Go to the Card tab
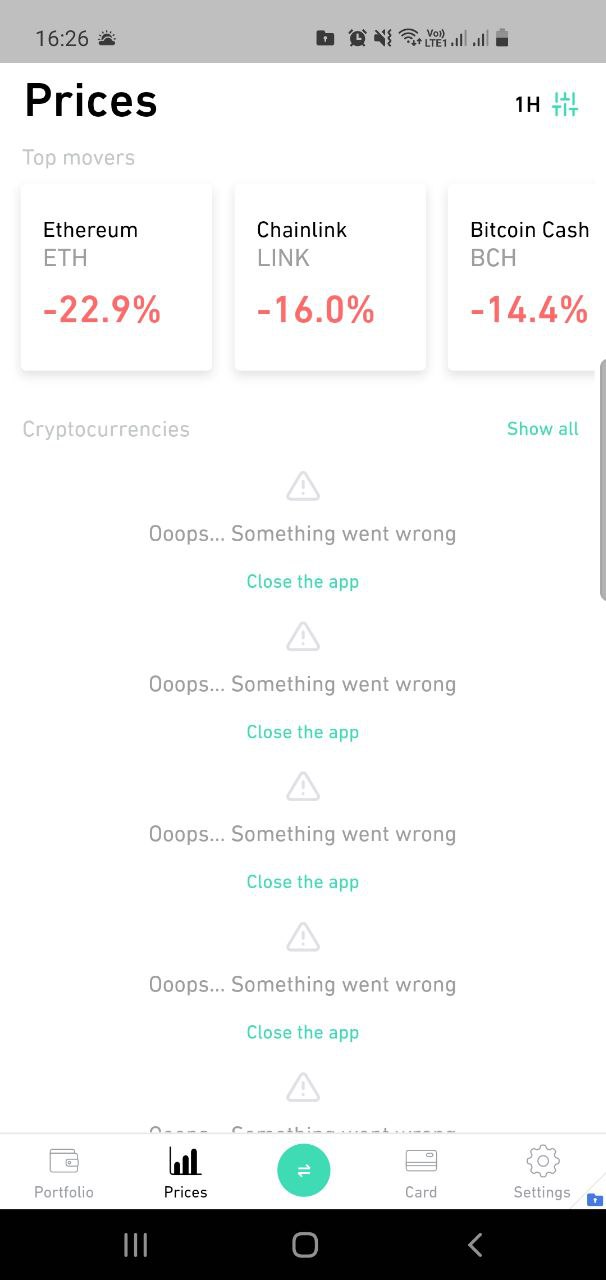 (421, 1173)
